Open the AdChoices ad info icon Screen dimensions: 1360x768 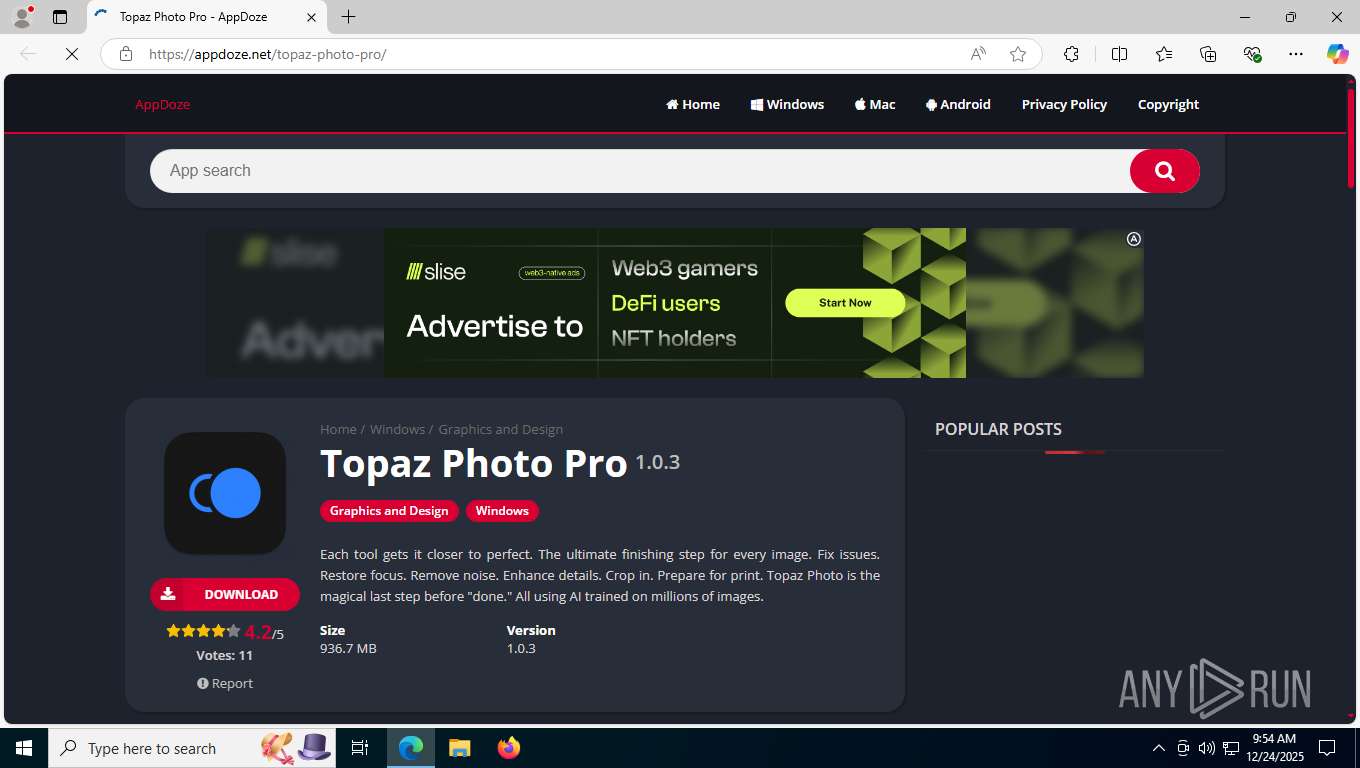pos(1134,239)
